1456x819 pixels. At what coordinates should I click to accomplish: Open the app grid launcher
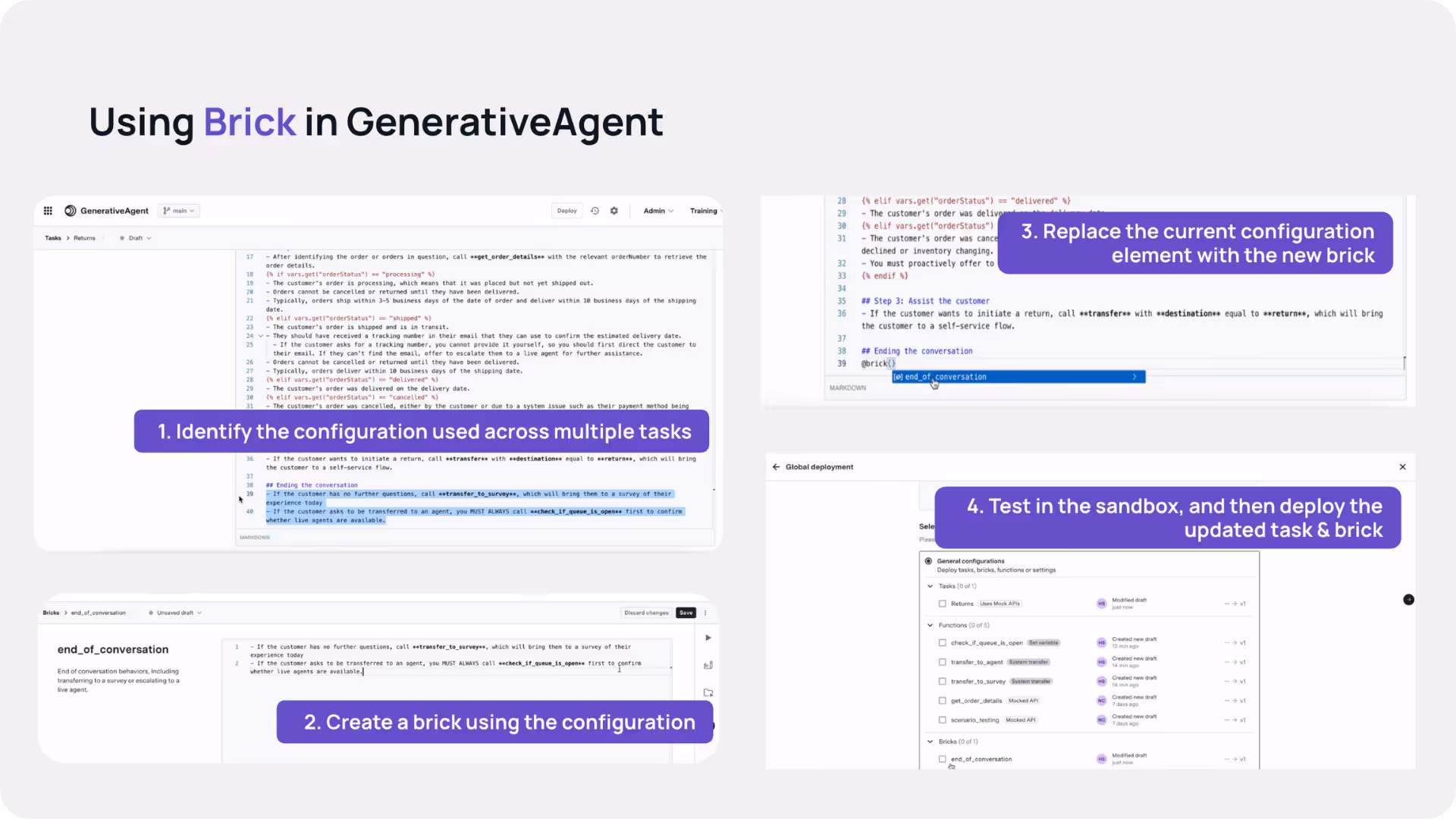click(47, 210)
